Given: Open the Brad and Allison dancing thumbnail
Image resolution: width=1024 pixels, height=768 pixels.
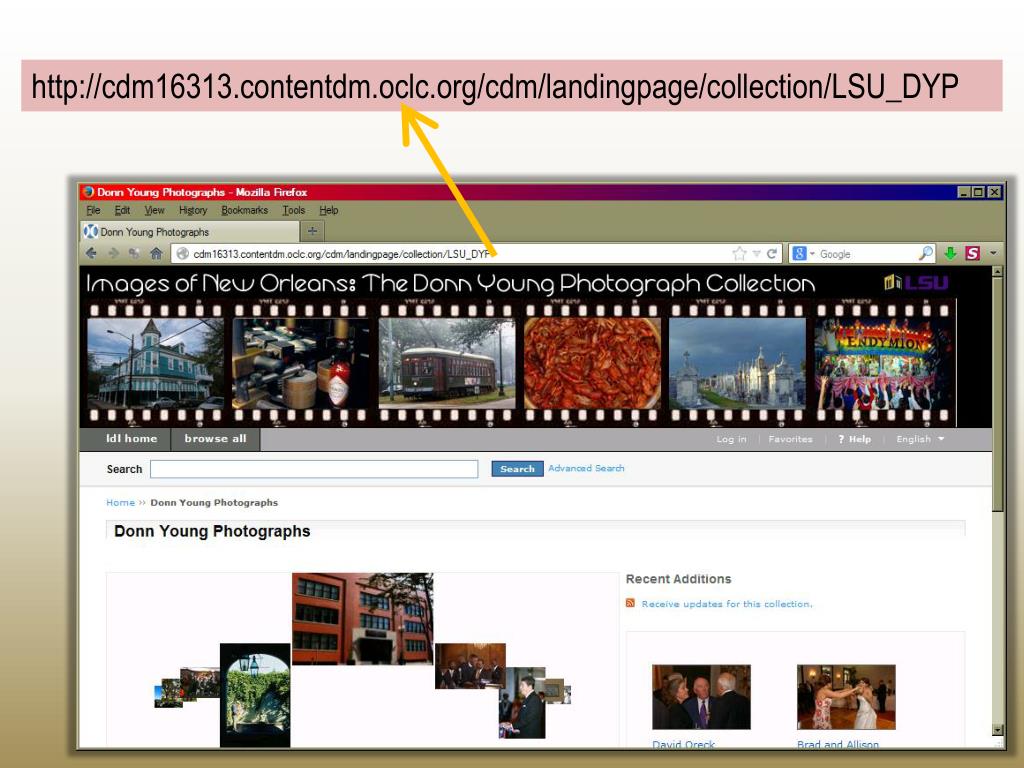Looking at the screenshot, I should (x=846, y=697).
